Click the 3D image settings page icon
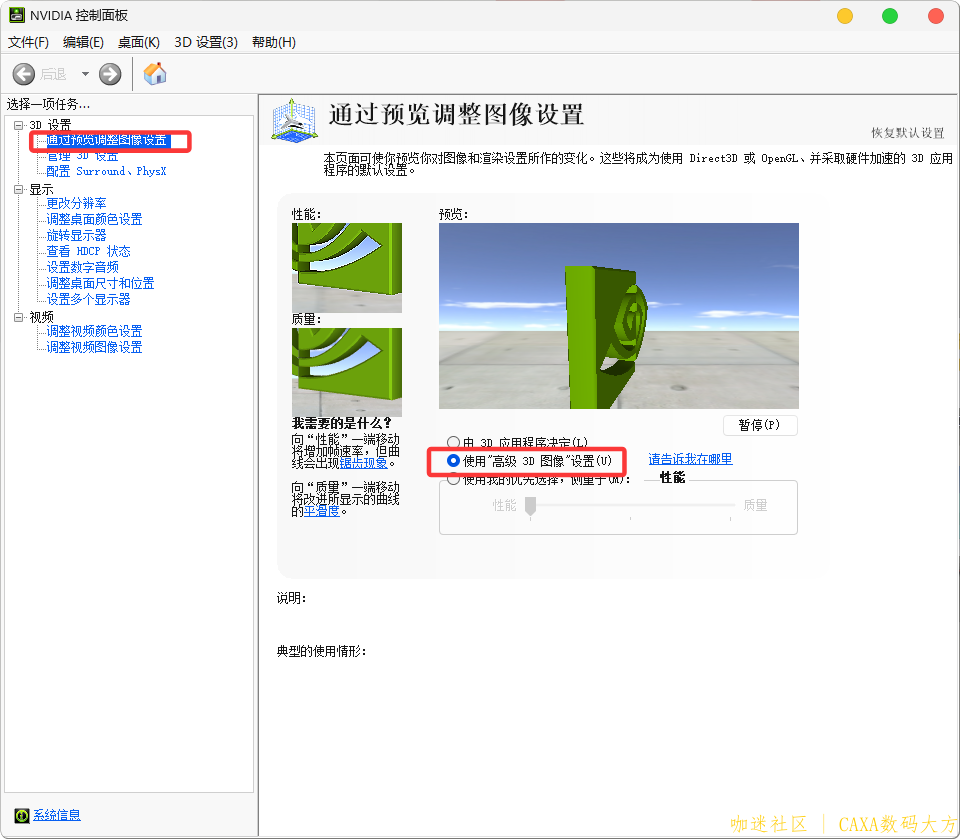Image resolution: width=960 pixels, height=839 pixels. [x=294, y=121]
